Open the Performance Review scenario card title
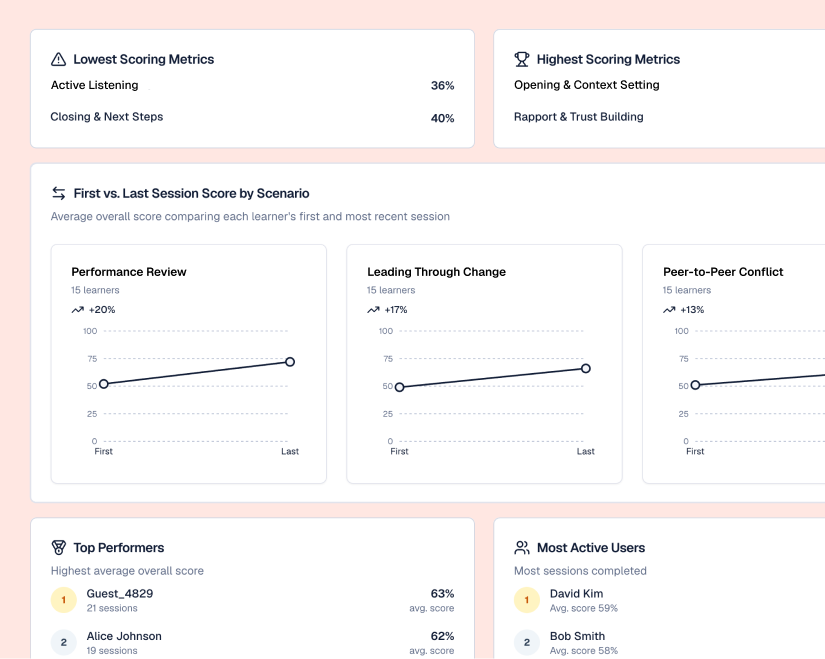This screenshot has height=659, width=825. (x=129, y=272)
